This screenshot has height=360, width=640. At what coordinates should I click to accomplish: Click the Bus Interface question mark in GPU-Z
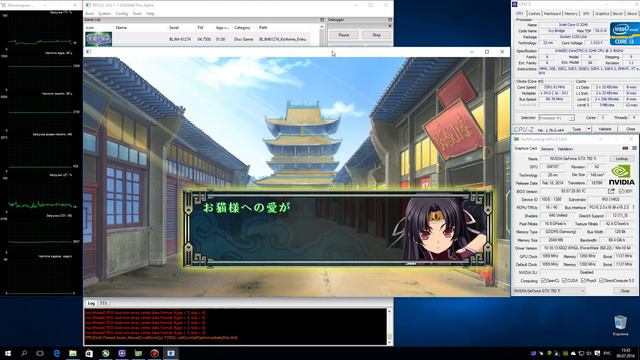click(634, 207)
